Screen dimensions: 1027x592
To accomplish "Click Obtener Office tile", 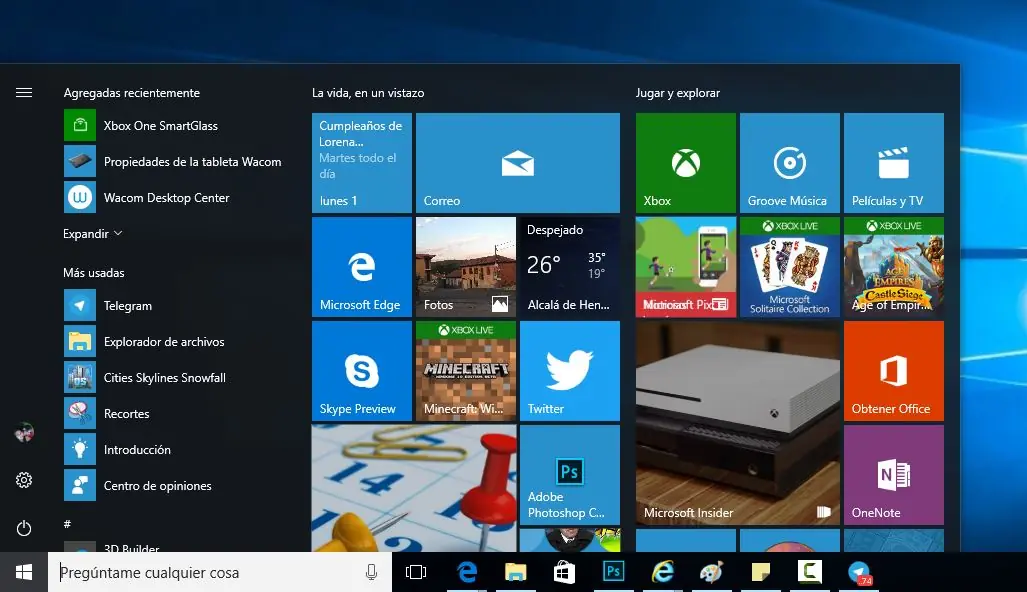I will pos(893,370).
